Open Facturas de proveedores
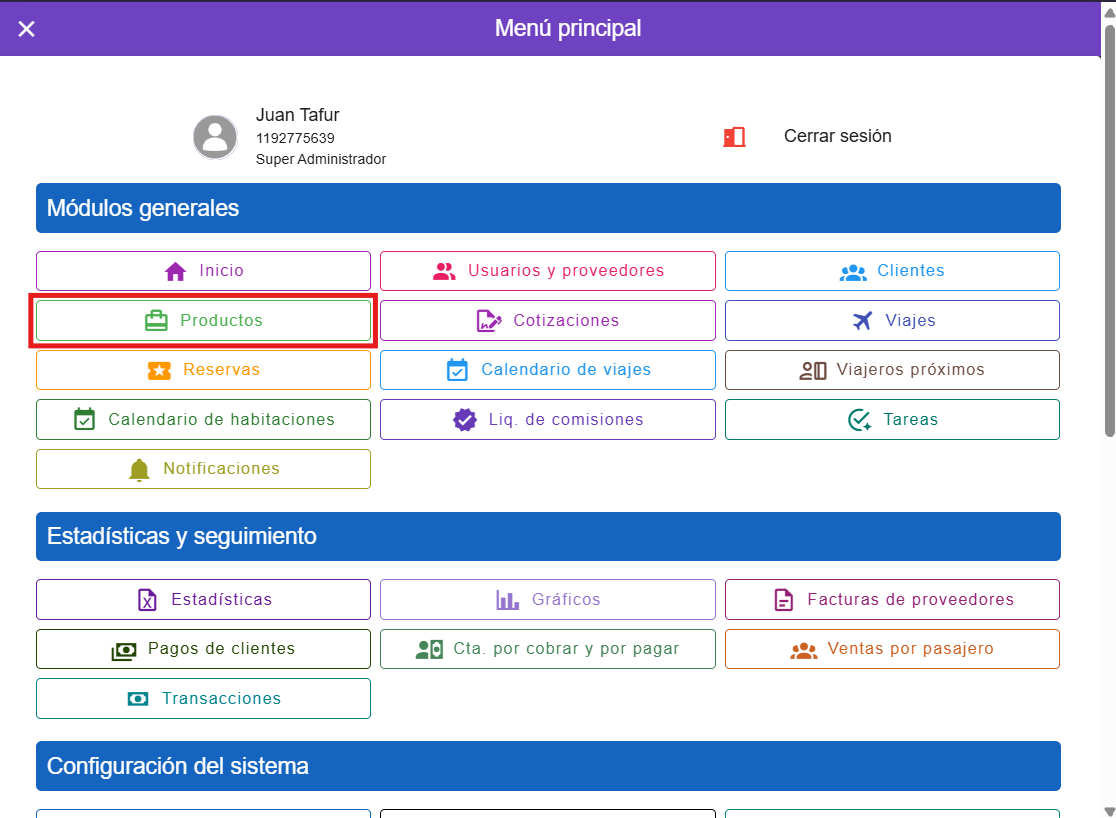 tap(891, 600)
